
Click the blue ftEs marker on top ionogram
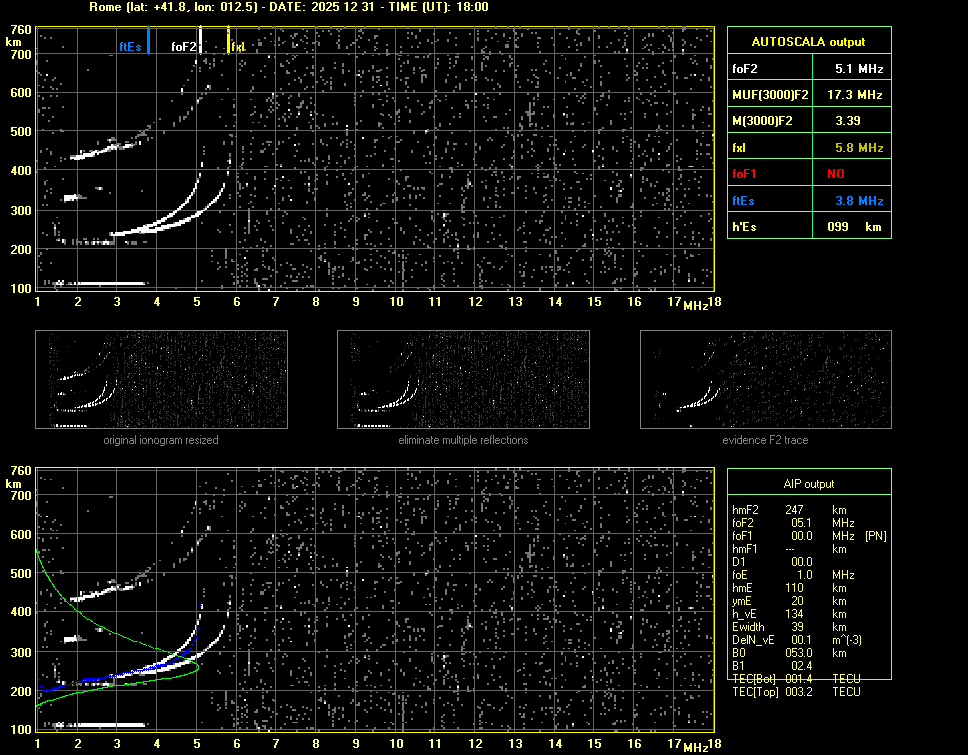point(148,40)
